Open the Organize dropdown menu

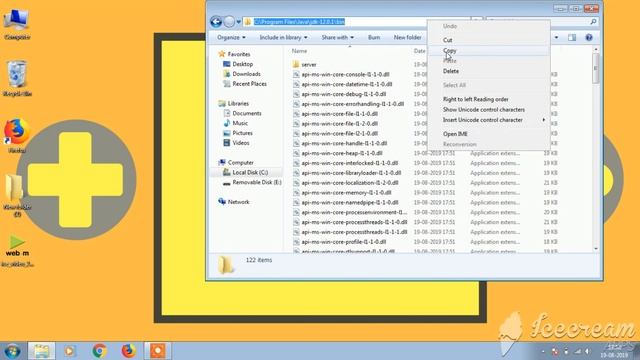tap(231, 37)
